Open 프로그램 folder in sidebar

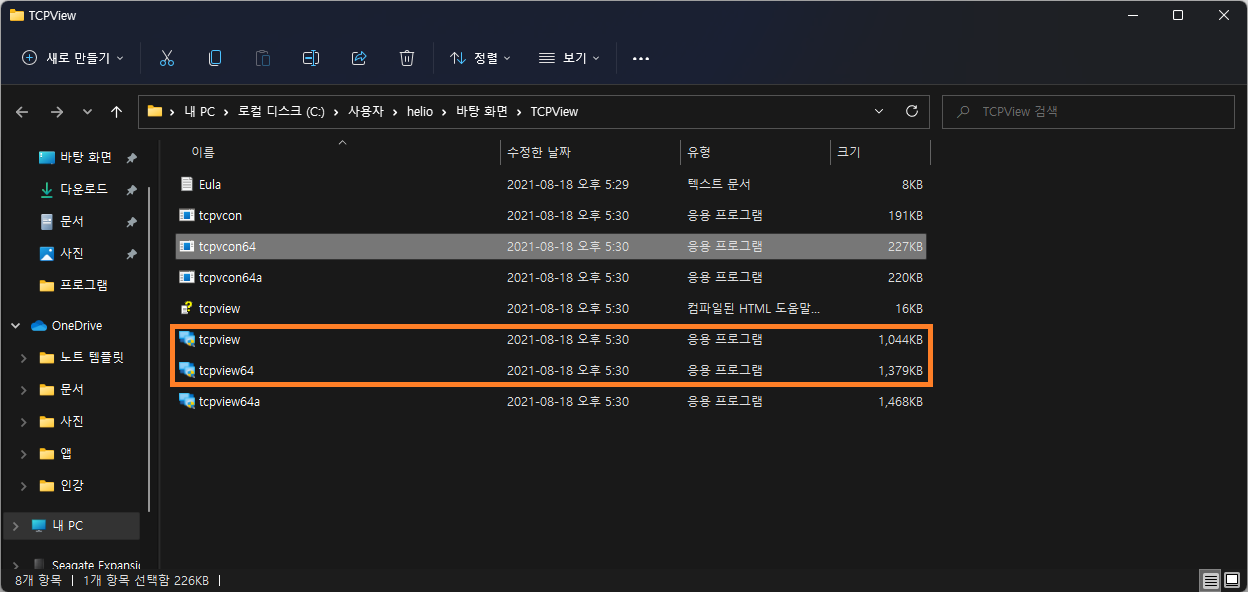(x=84, y=285)
